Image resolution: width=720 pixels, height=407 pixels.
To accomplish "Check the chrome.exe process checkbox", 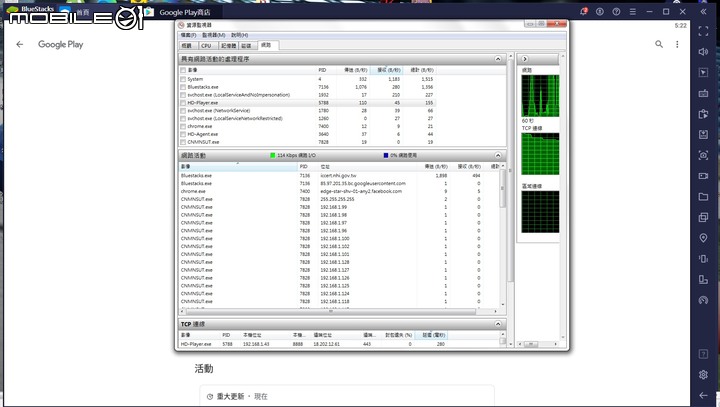I will (183, 126).
